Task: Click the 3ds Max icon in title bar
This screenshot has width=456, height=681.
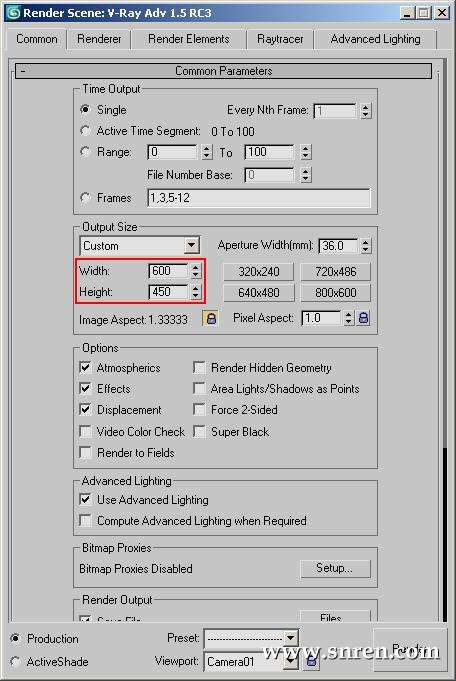Action: pos(13,13)
